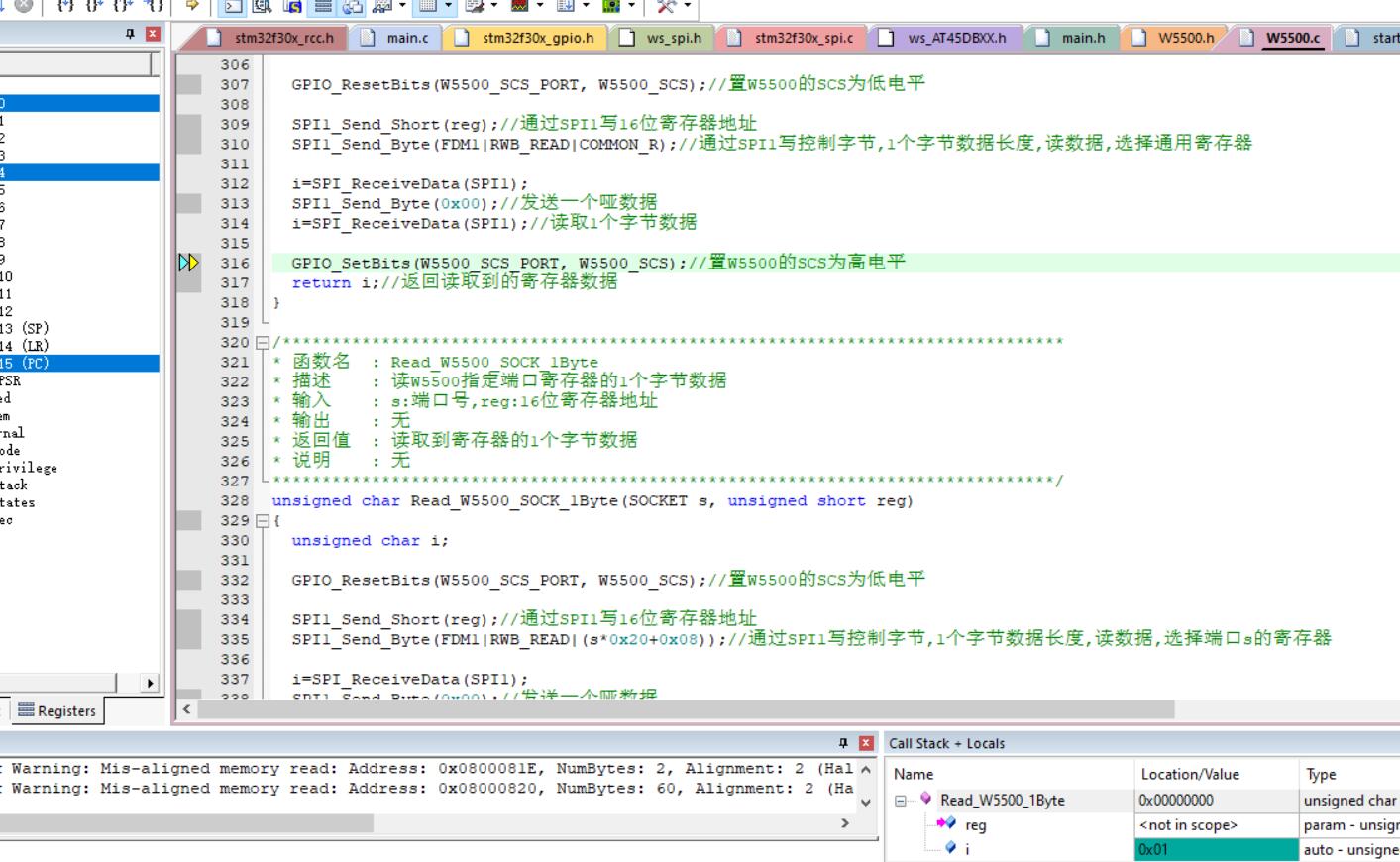The height and width of the screenshot is (862, 1400).
Task: Click the Command output scroll down arrow
Action: click(866, 803)
